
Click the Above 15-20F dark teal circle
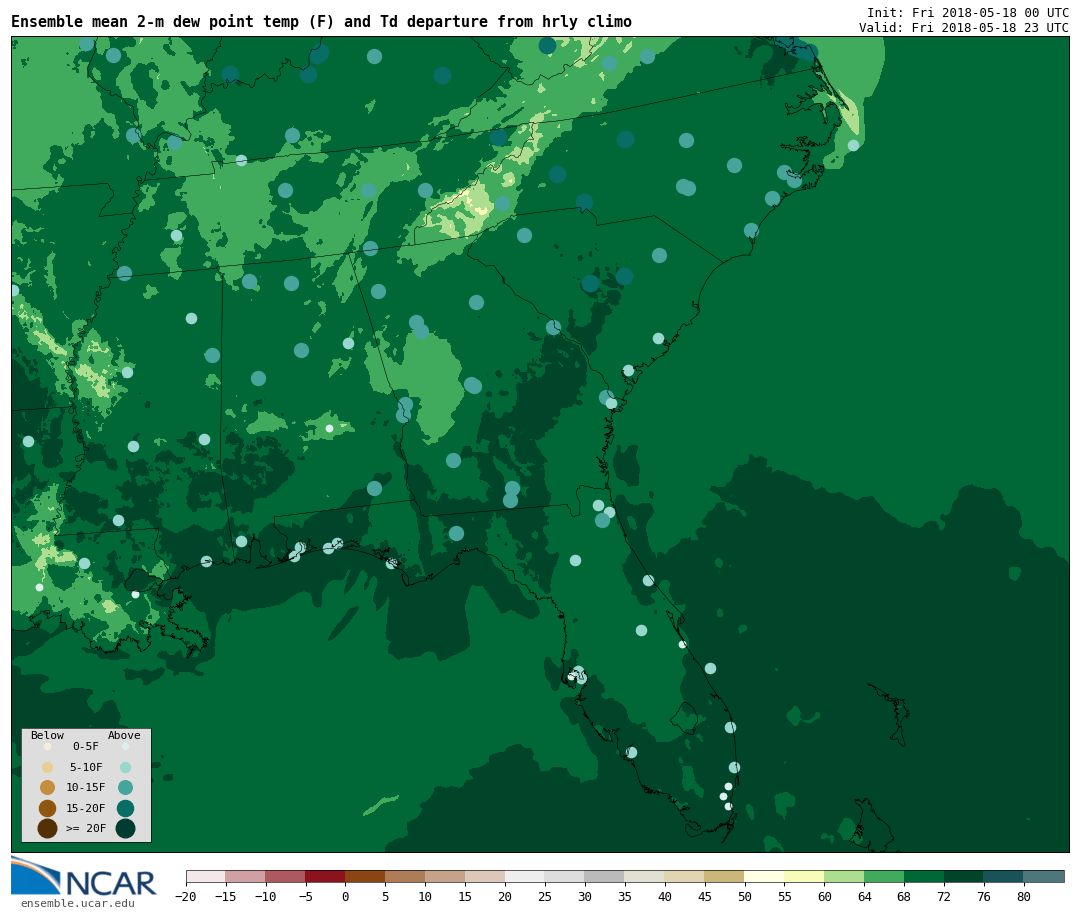click(x=125, y=808)
